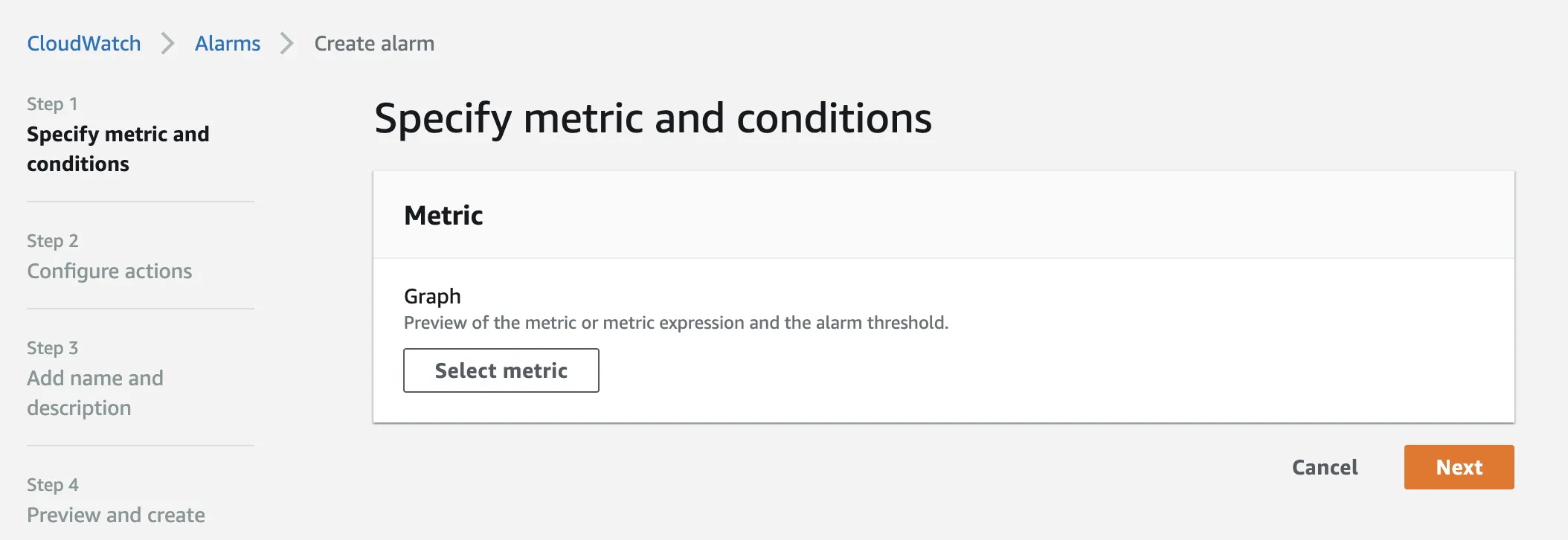The height and width of the screenshot is (540, 1568).
Task: Open the Configure actions step
Action: [109, 271]
